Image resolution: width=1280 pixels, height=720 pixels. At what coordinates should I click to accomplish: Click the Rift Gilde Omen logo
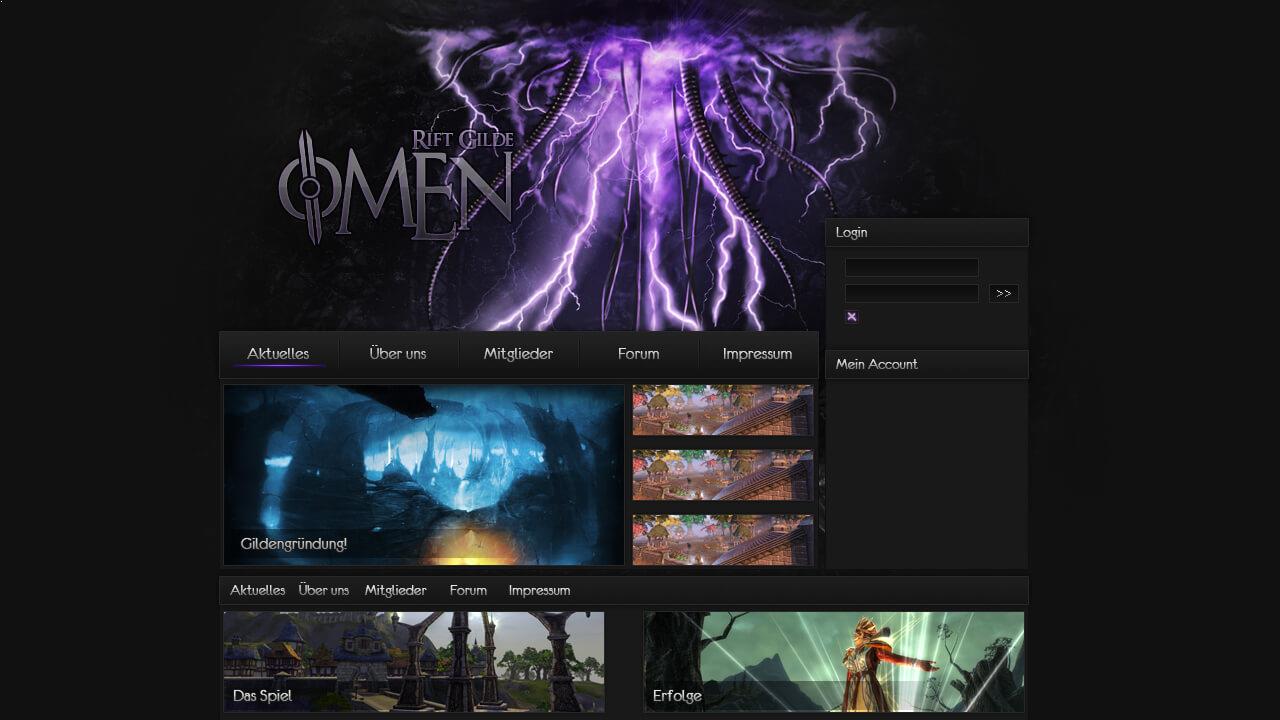point(397,187)
